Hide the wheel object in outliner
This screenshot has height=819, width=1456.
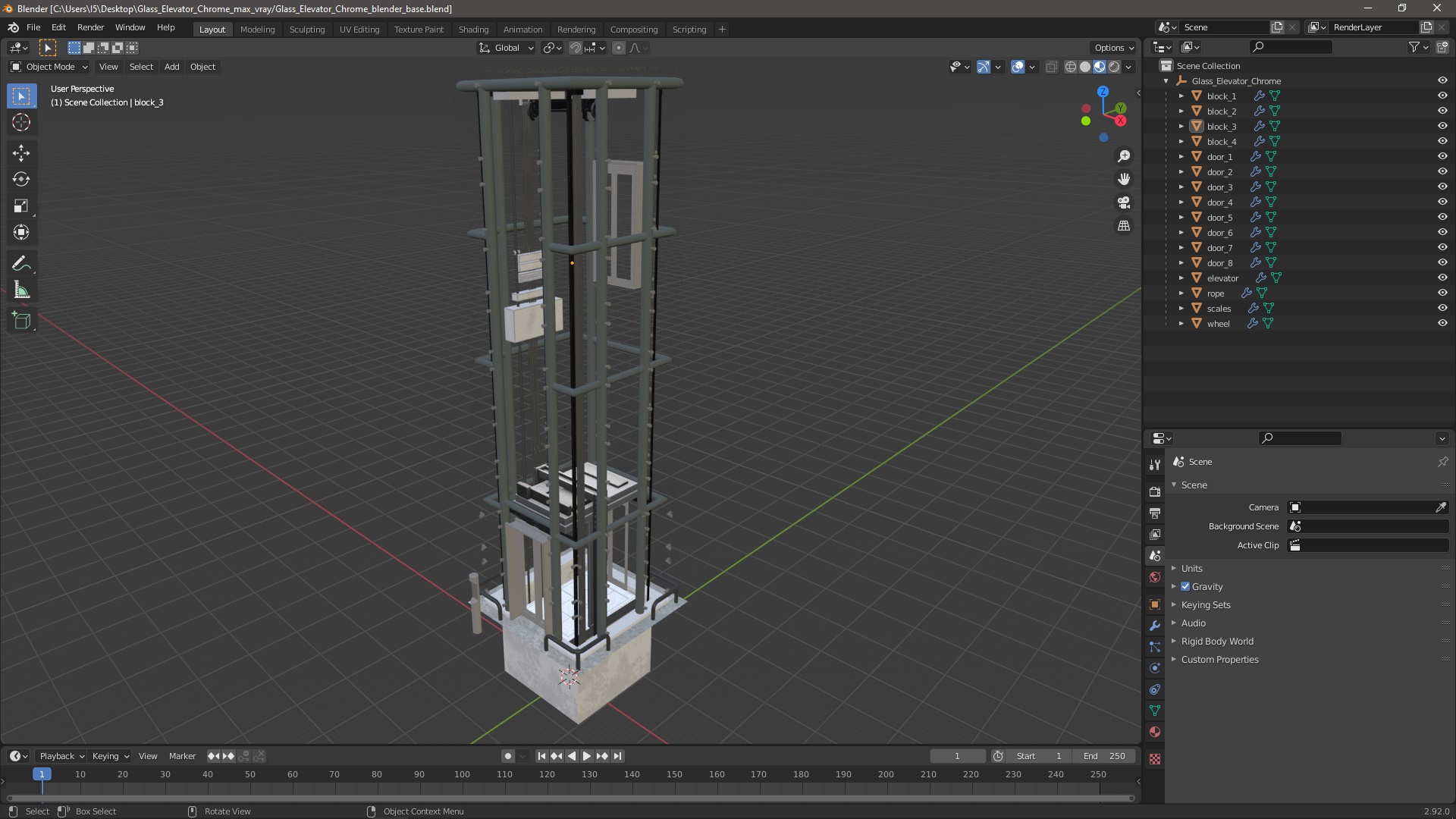[1442, 323]
